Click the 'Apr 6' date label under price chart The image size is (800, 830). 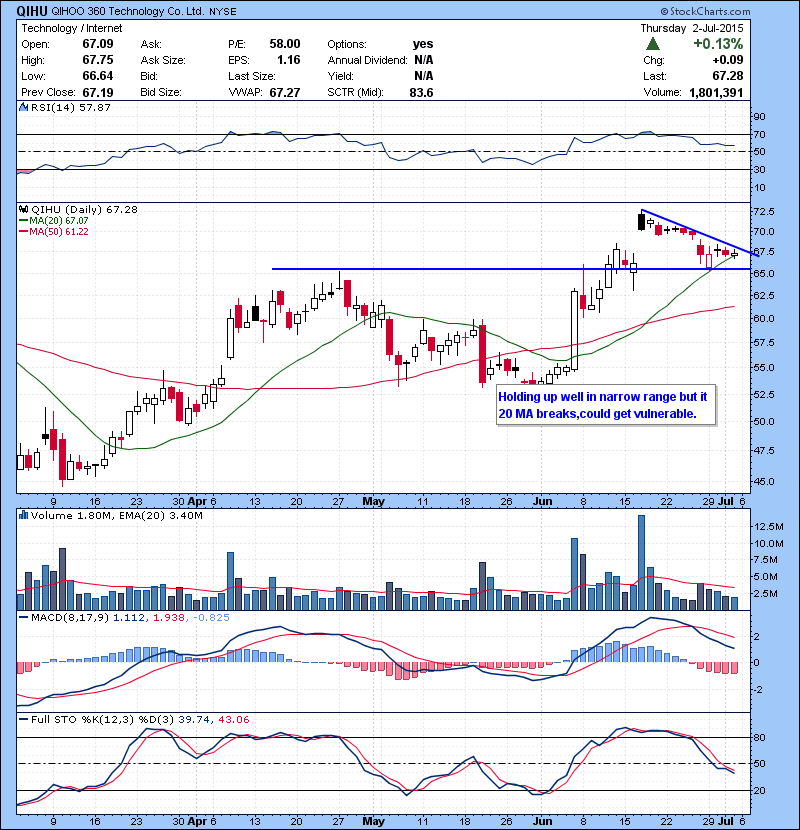pos(202,501)
